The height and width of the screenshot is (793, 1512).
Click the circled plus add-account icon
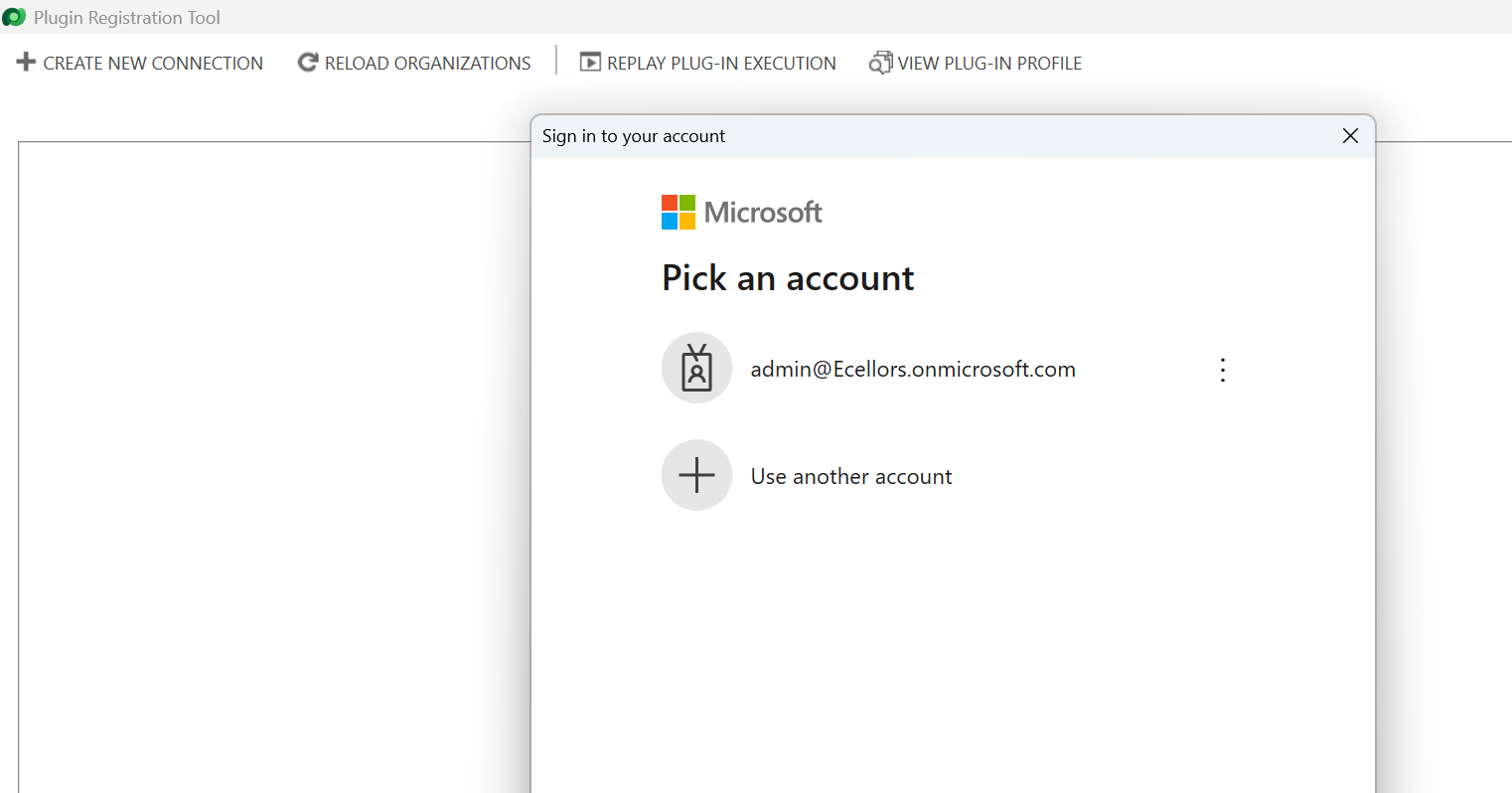coord(696,475)
